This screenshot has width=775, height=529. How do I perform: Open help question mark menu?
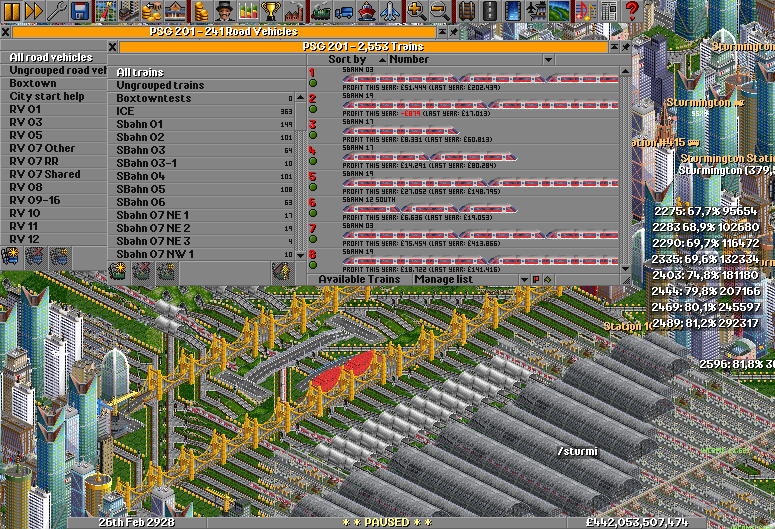[631, 11]
